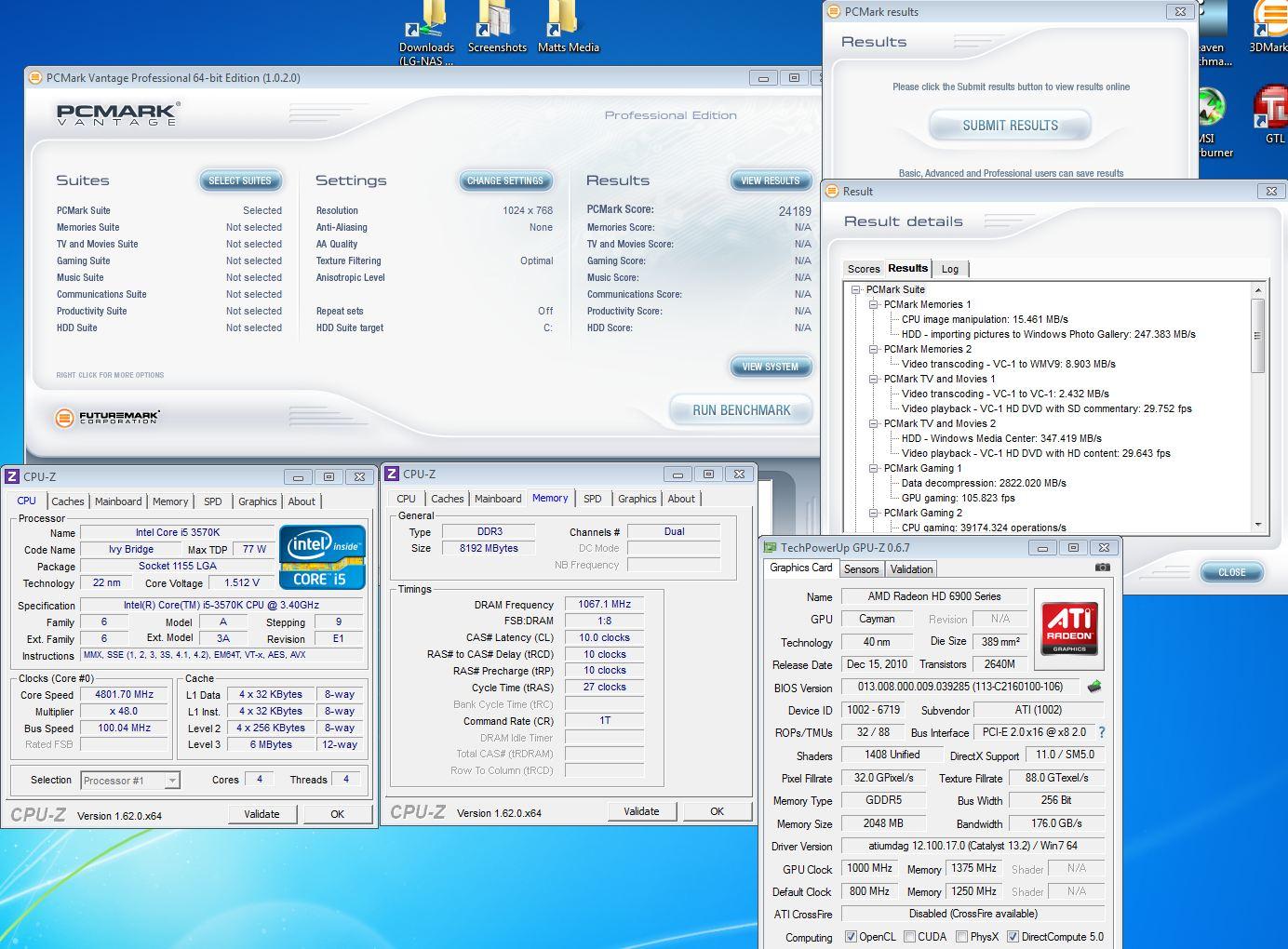The width and height of the screenshot is (1288, 949).
Task: Toggle the CUDA checkbox in GPU-Z
Action: click(909, 937)
